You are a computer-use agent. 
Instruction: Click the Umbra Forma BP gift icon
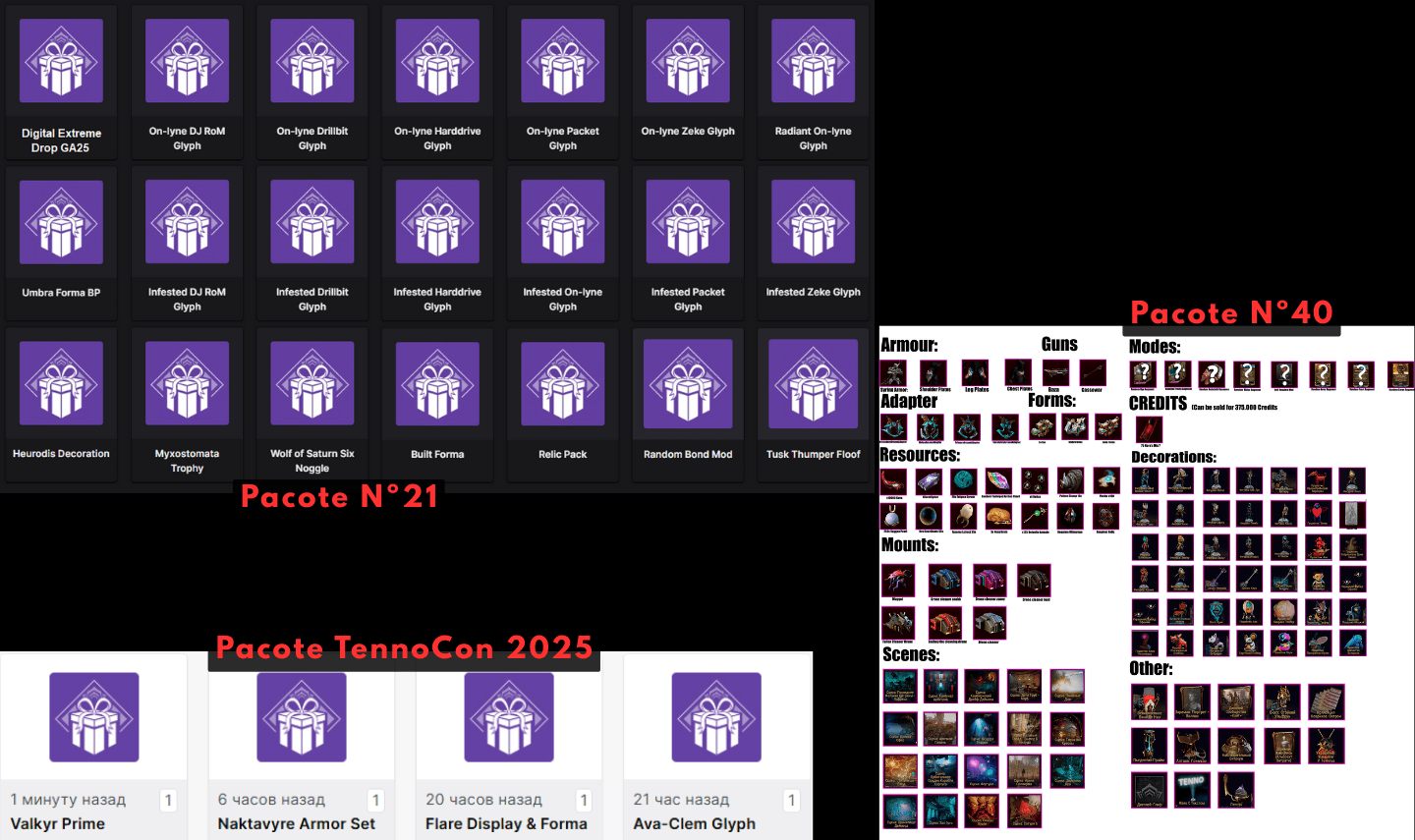click(x=61, y=222)
